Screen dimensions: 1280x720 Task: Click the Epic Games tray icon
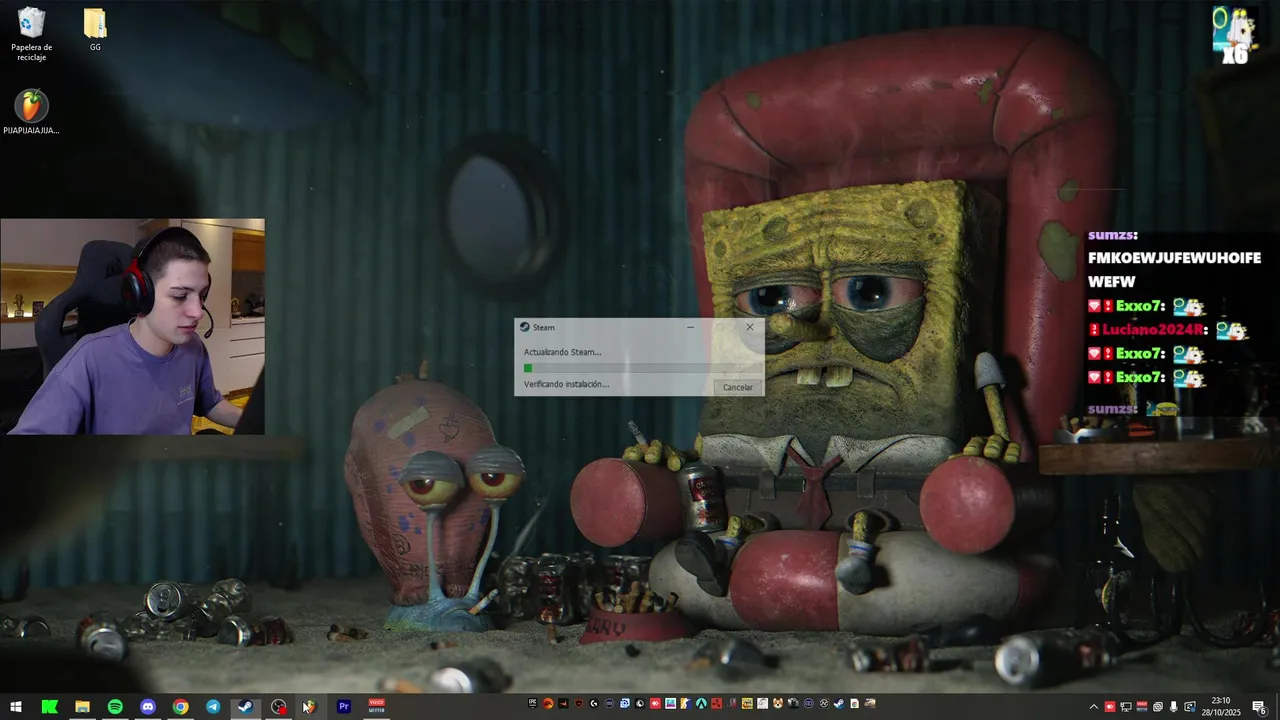click(532, 704)
